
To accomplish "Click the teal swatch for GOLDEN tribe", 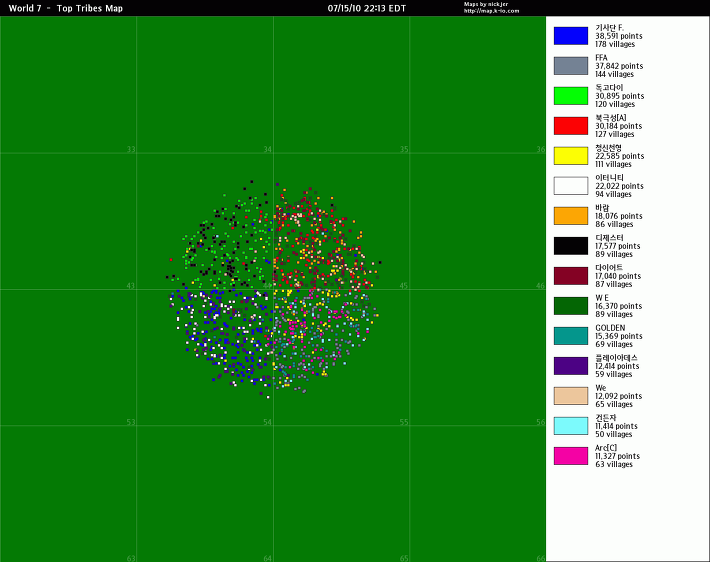I will pyautogui.click(x=571, y=336).
